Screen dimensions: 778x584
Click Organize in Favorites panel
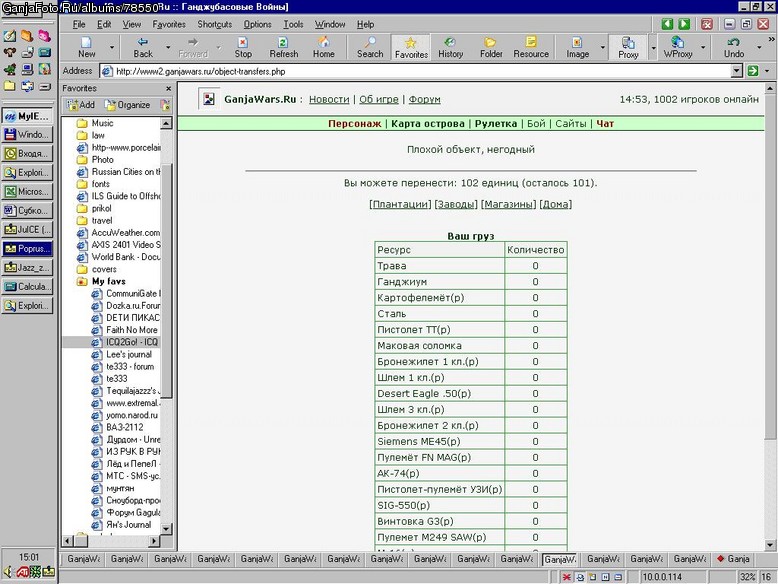(x=128, y=105)
